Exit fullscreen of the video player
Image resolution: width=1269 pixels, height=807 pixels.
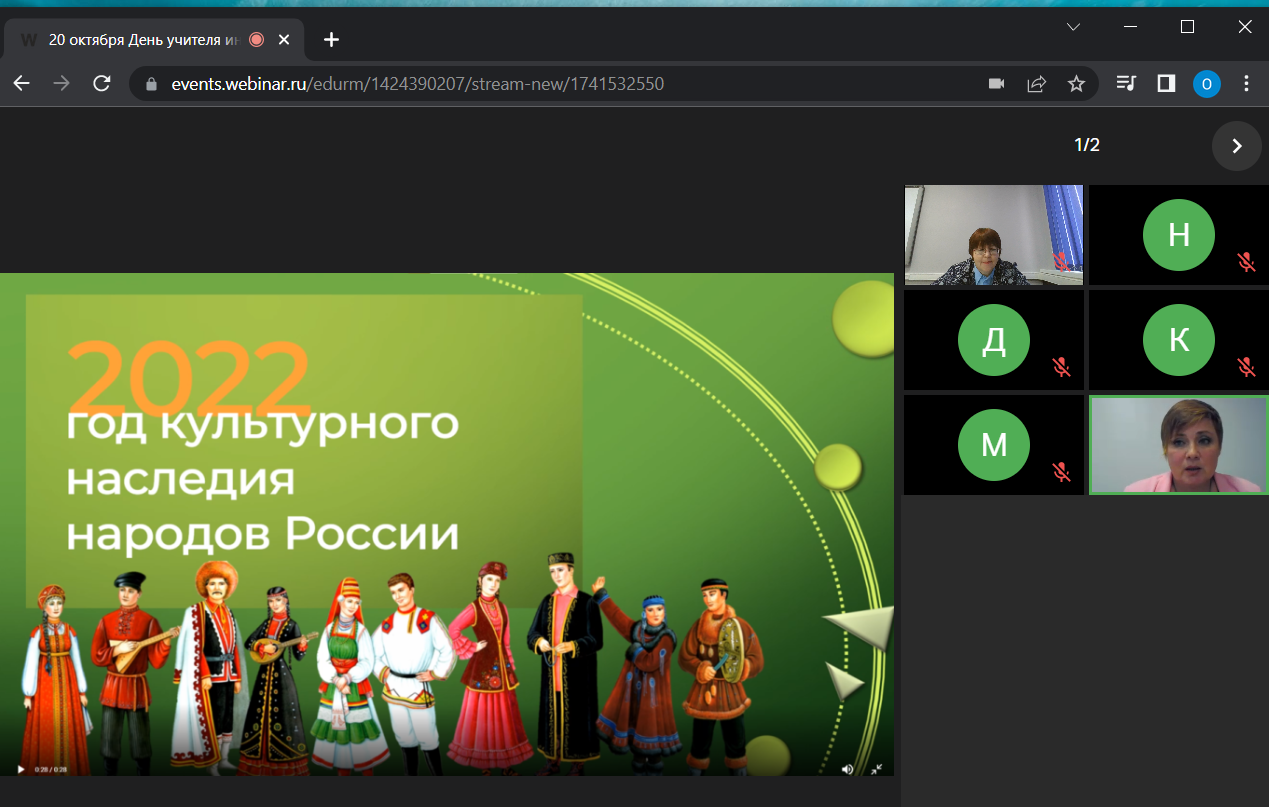tap(876, 769)
